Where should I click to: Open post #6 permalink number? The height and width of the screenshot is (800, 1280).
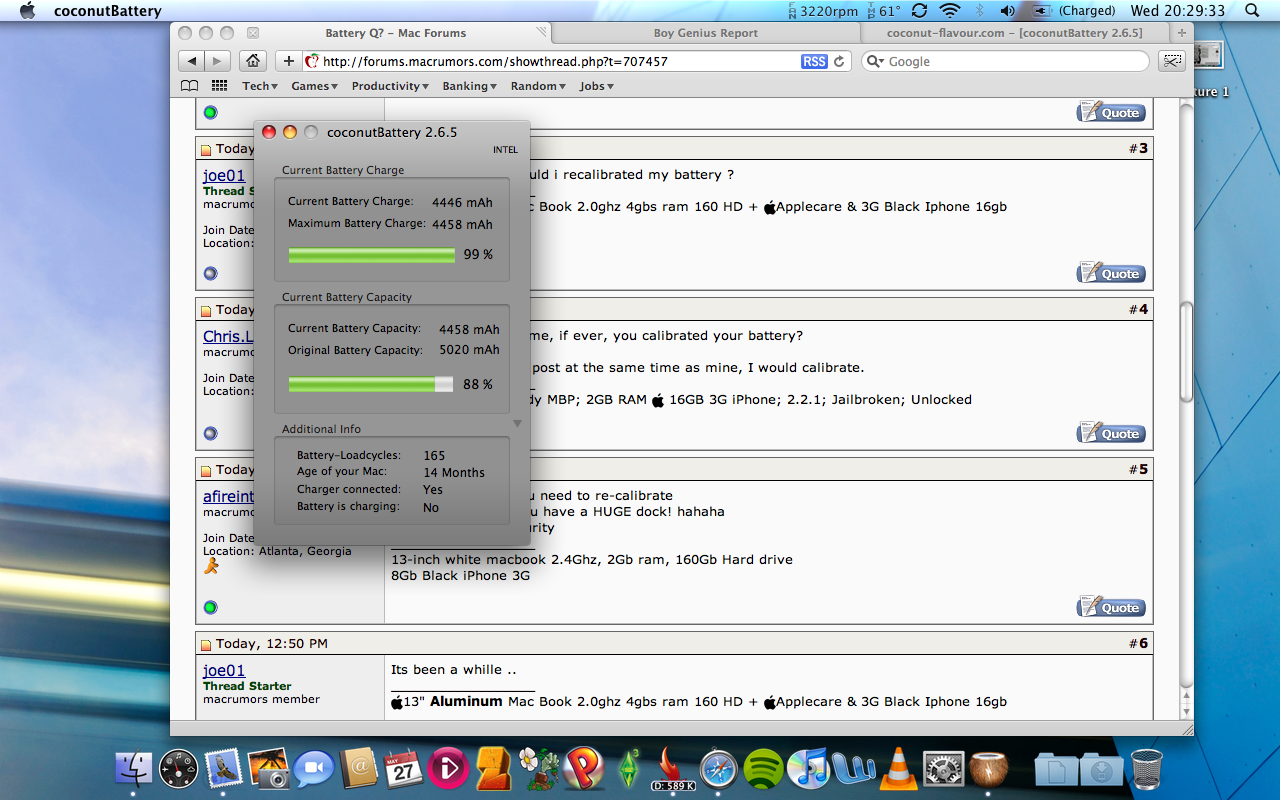click(1139, 643)
